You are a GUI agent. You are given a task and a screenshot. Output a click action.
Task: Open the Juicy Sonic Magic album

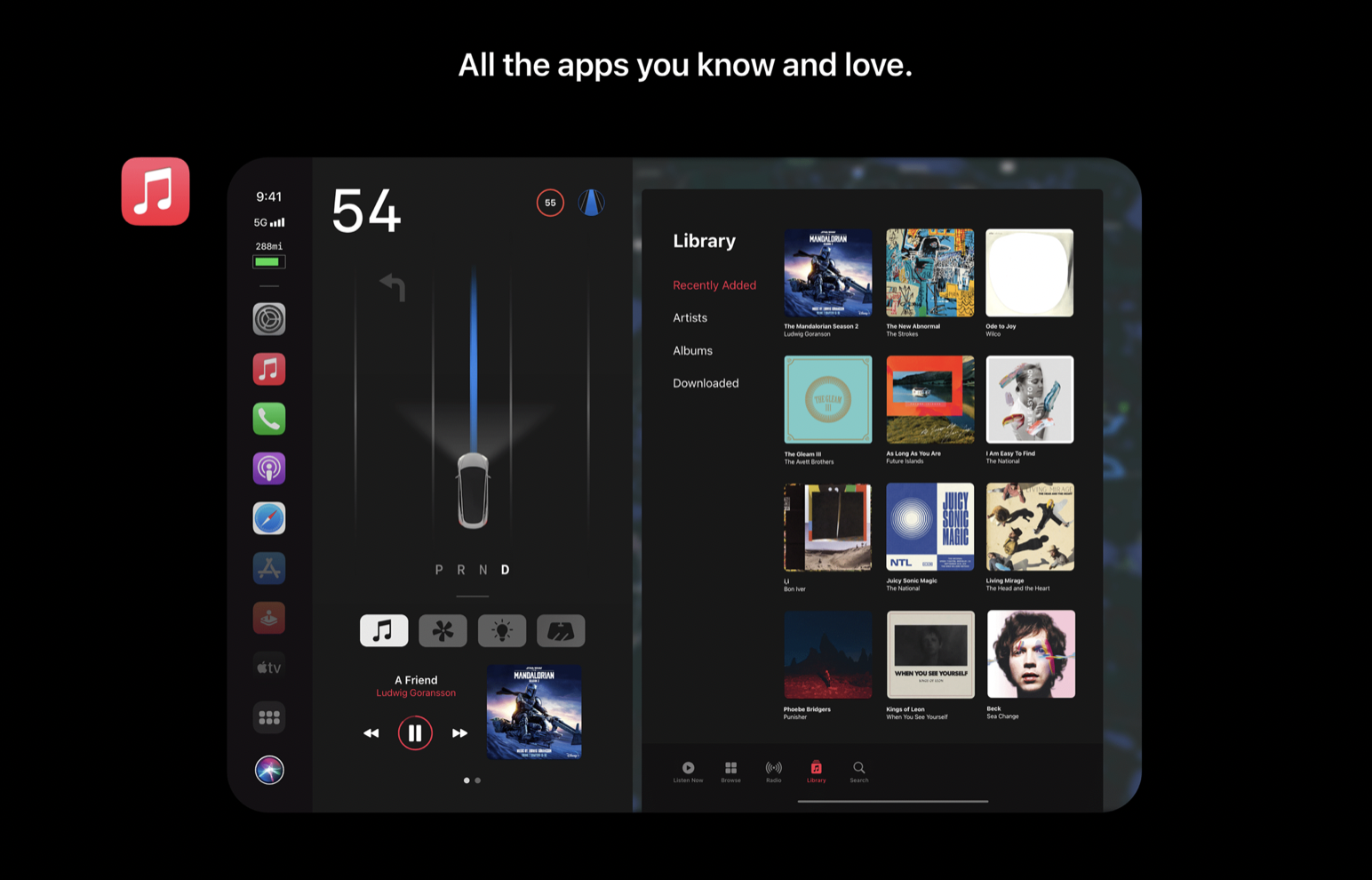pos(929,527)
